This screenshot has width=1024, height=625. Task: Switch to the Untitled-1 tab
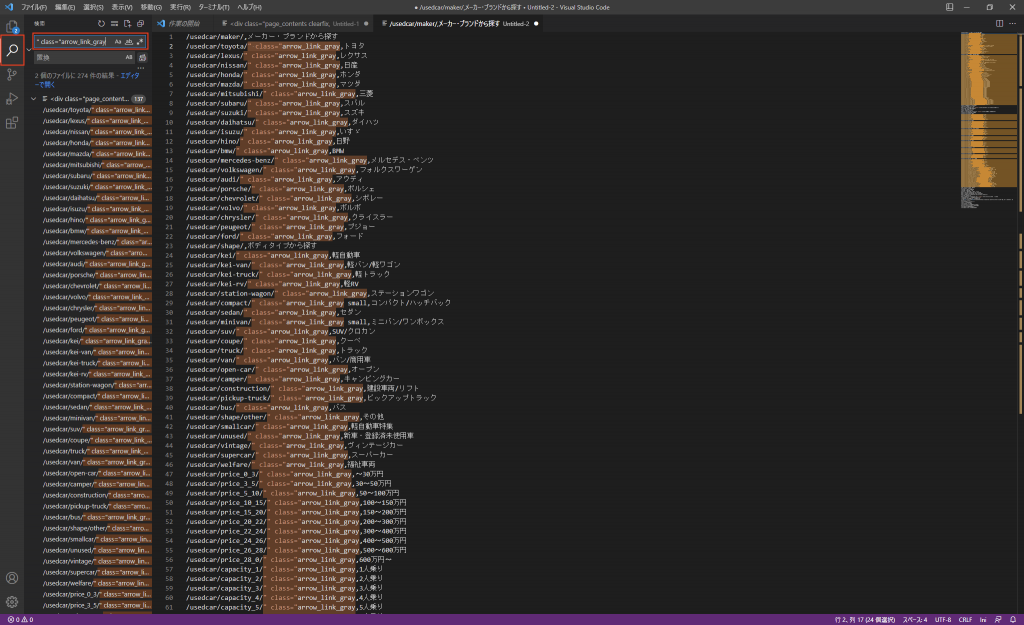click(x=295, y=24)
